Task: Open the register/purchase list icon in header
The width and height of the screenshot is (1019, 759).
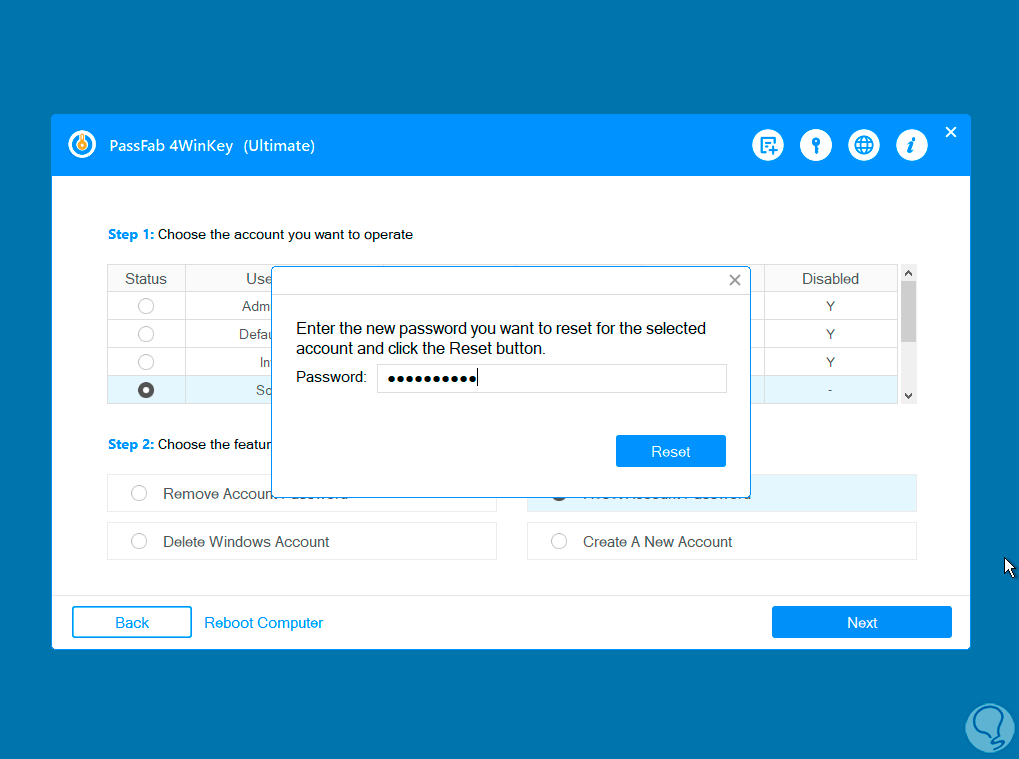Action: pos(768,145)
